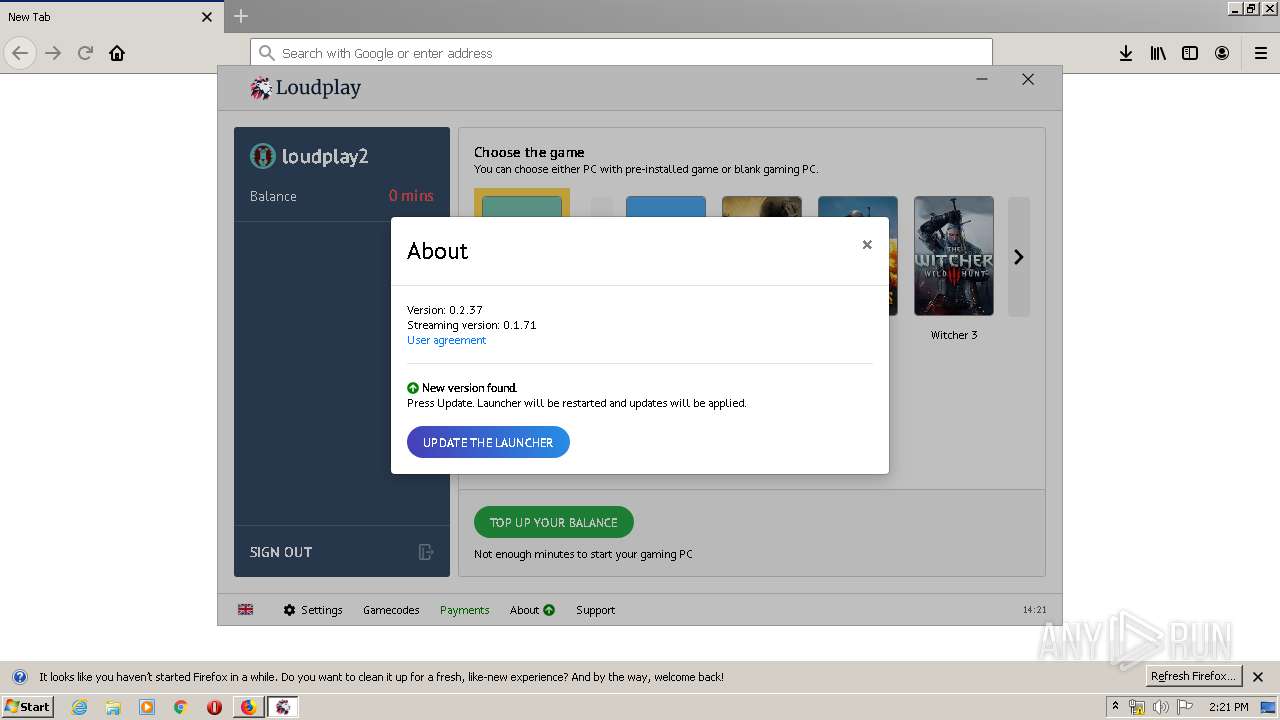Viewport: 1280px width, 720px height.
Task: Open Gamecodes in the footer
Action: click(391, 610)
